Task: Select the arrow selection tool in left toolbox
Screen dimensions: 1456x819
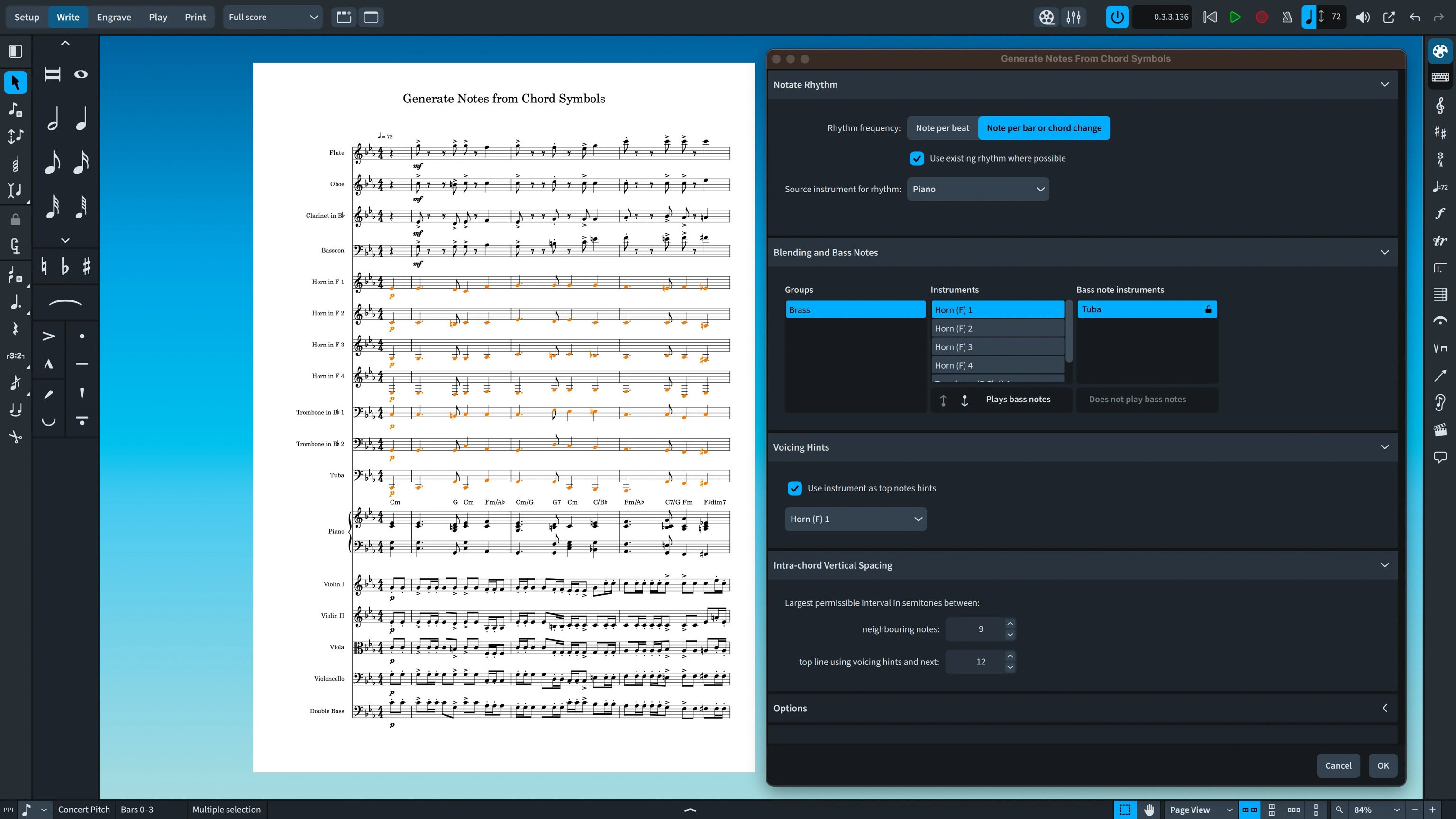Action: pyautogui.click(x=15, y=82)
